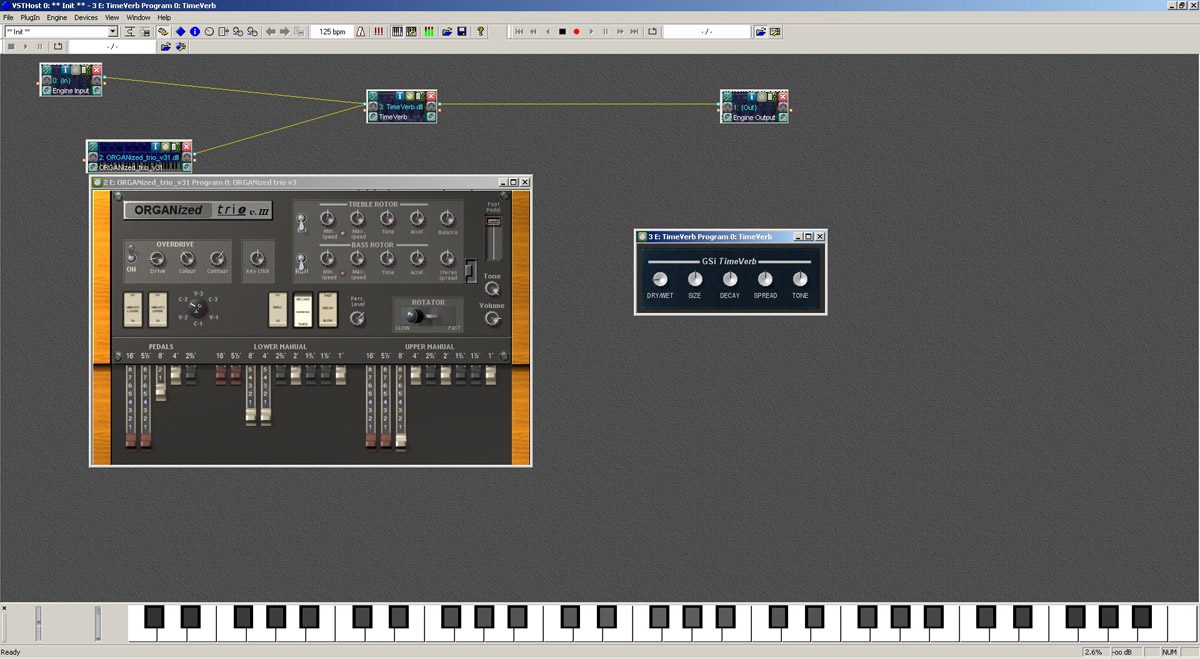Click the SIZE knob in TimeVerb
Viewport: 1200px width, 659px height.
tap(695, 278)
